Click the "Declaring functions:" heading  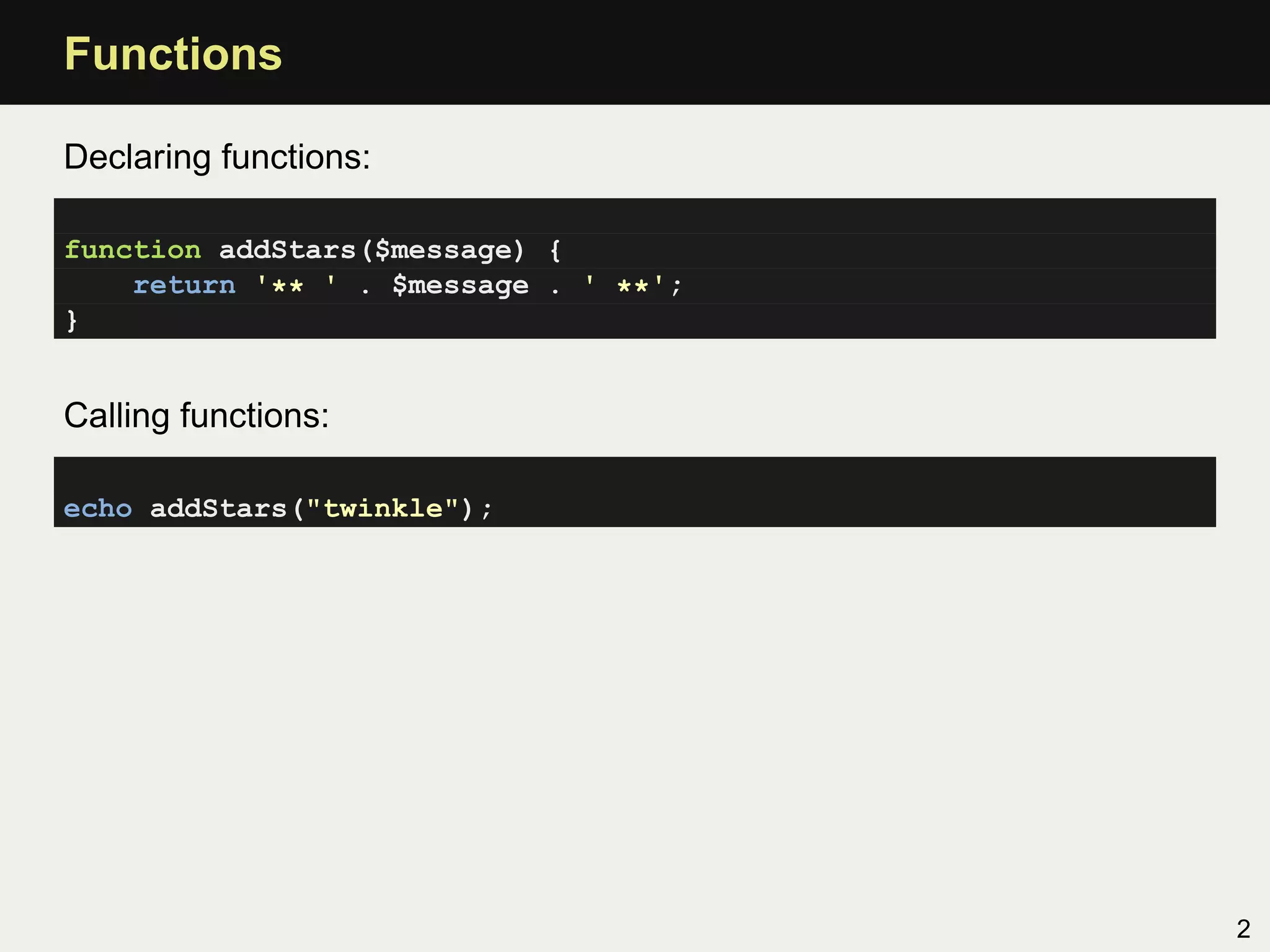(x=217, y=157)
